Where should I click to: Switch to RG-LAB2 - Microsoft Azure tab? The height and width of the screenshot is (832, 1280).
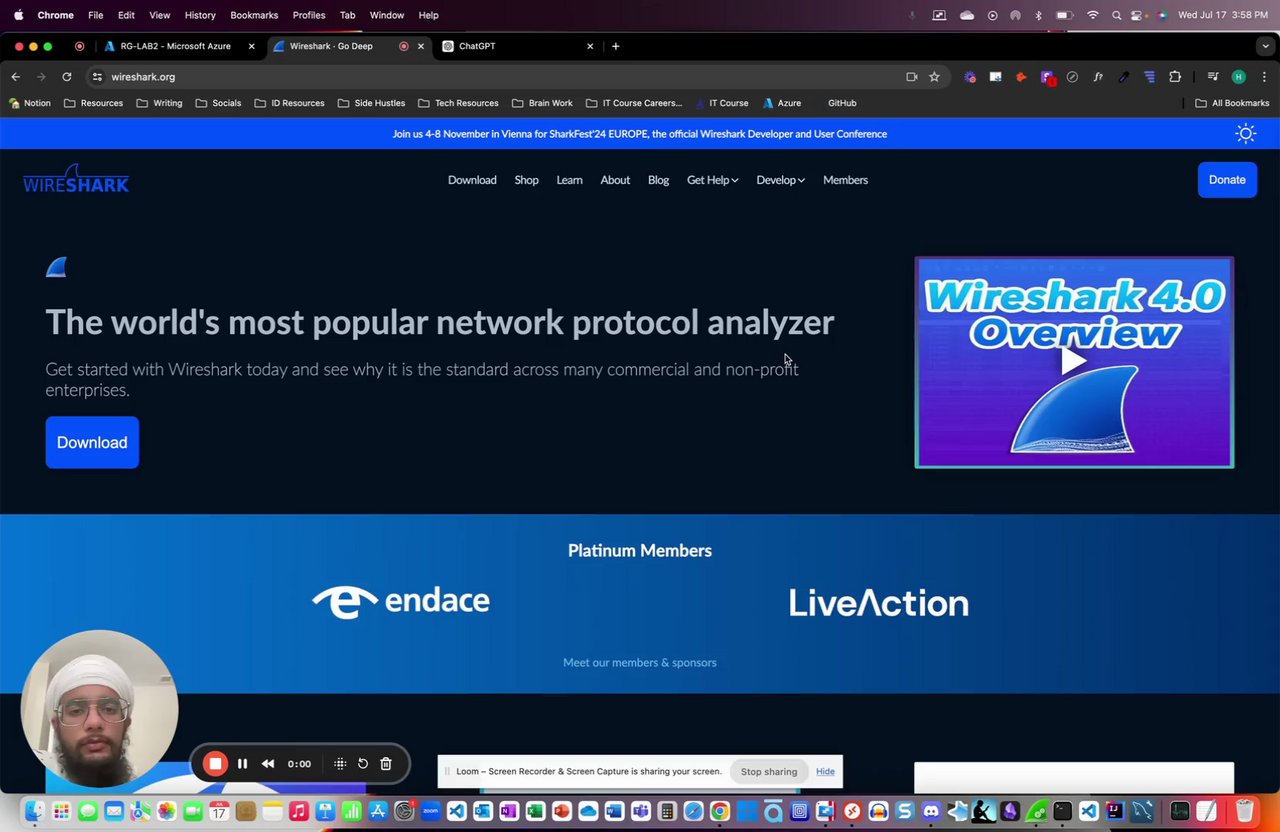[180, 46]
